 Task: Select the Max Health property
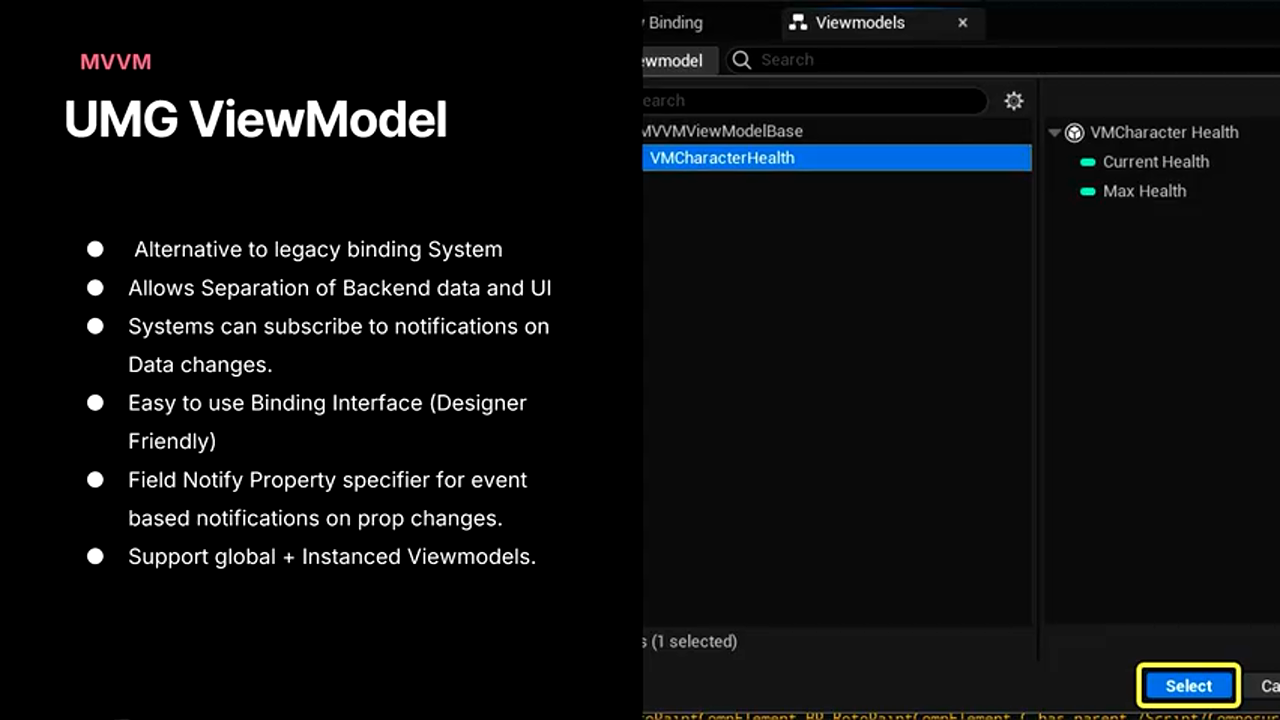point(1144,191)
